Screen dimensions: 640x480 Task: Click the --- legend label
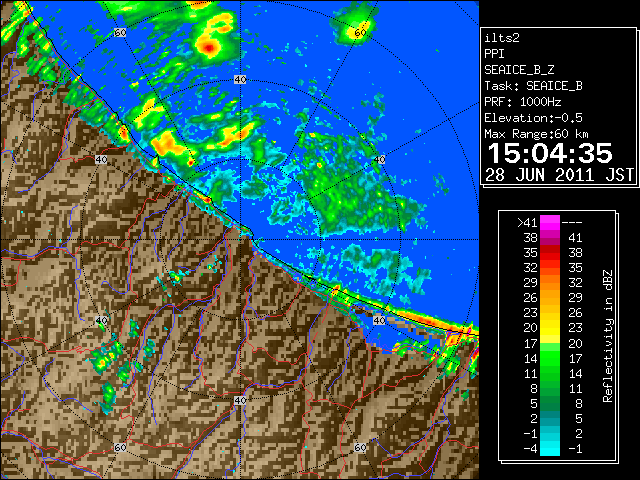point(572,223)
